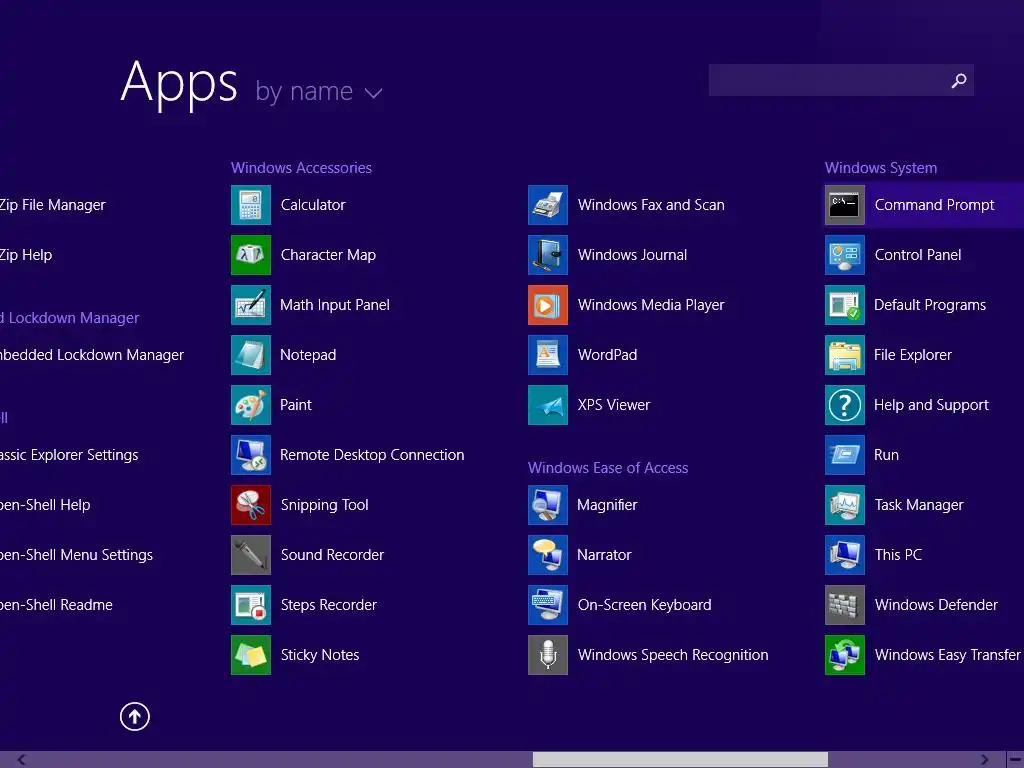Click the up arrow to return to Start
The image size is (1024, 768).
click(x=135, y=716)
